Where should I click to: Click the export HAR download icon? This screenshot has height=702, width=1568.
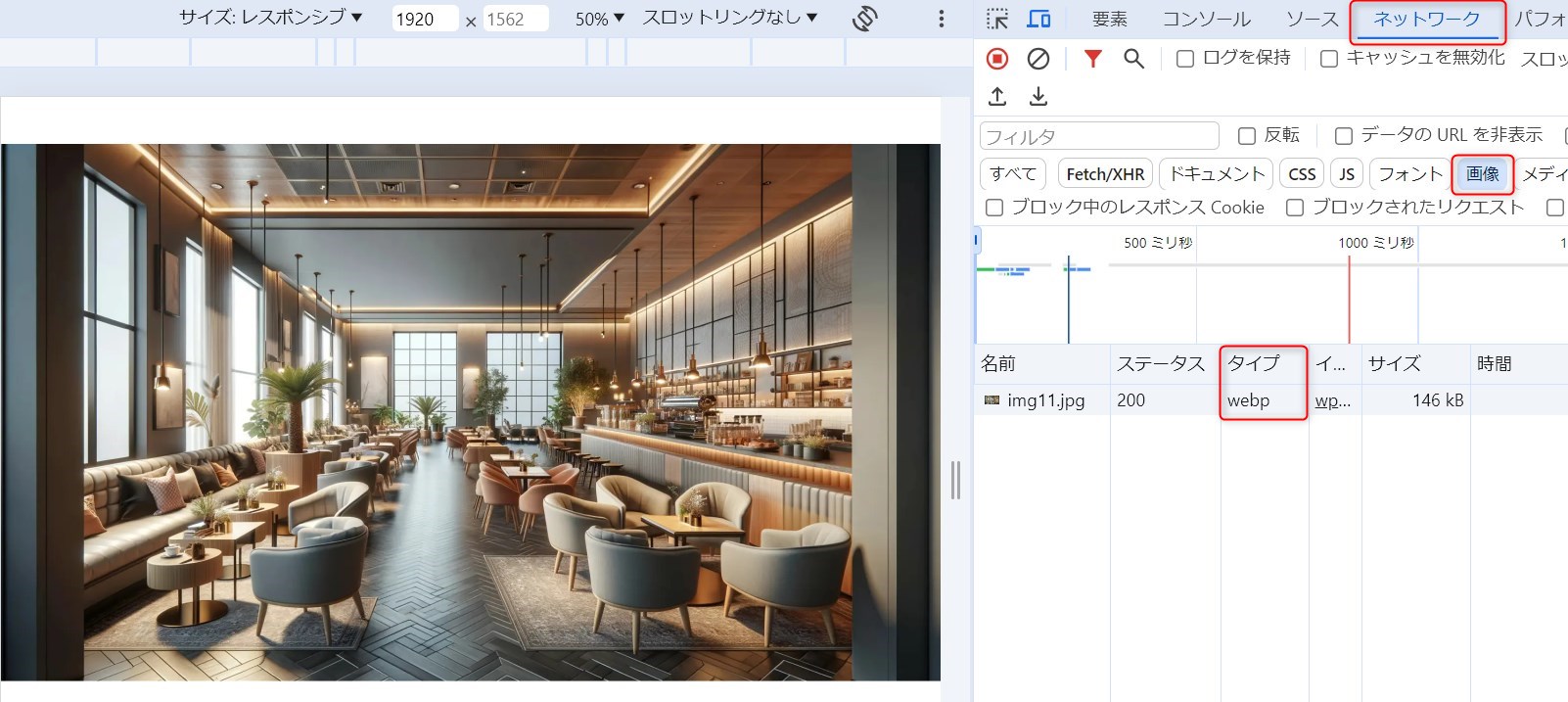click(1038, 96)
